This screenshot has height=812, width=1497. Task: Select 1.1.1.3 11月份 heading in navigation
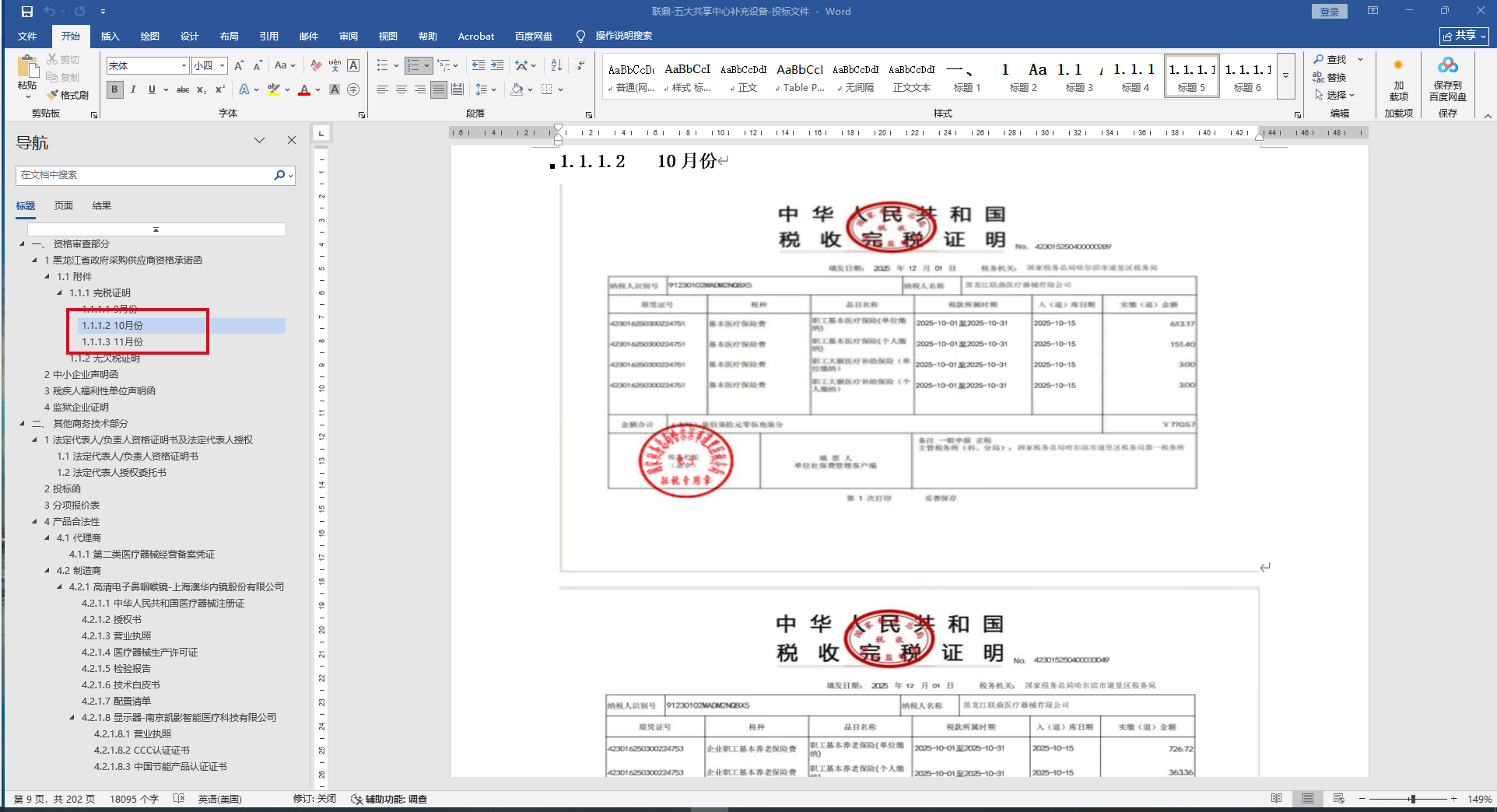tap(113, 342)
